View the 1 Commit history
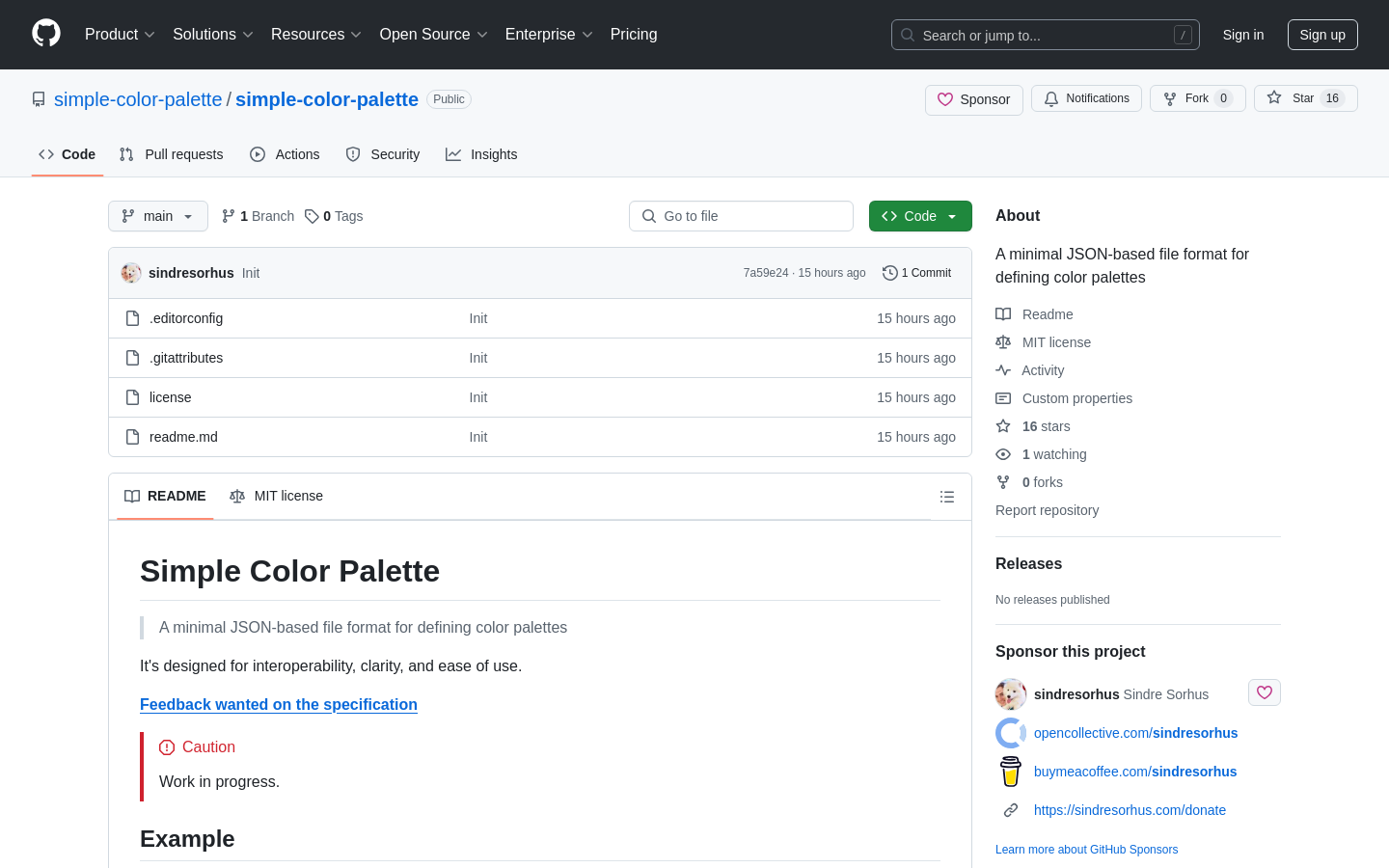 [917, 273]
